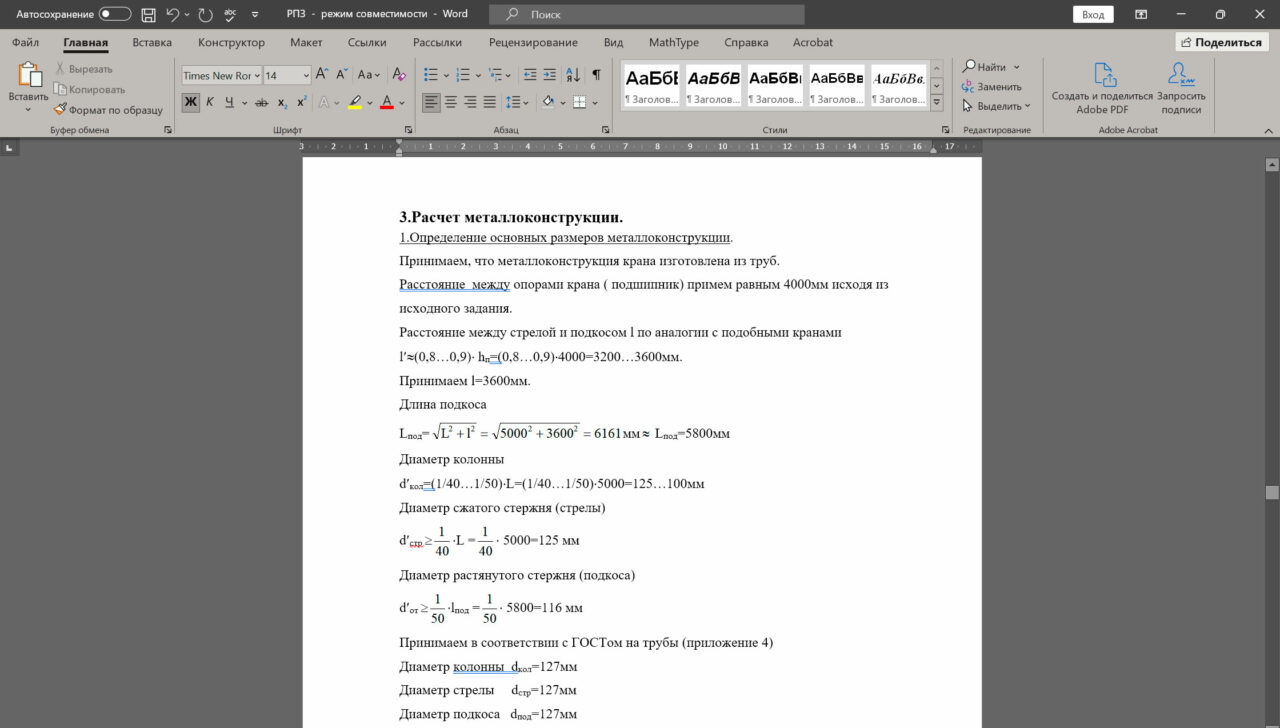Click the Save floppy disk icon
Image resolution: width=1280 pixels, height=728 pixels.
coord(148,15)
